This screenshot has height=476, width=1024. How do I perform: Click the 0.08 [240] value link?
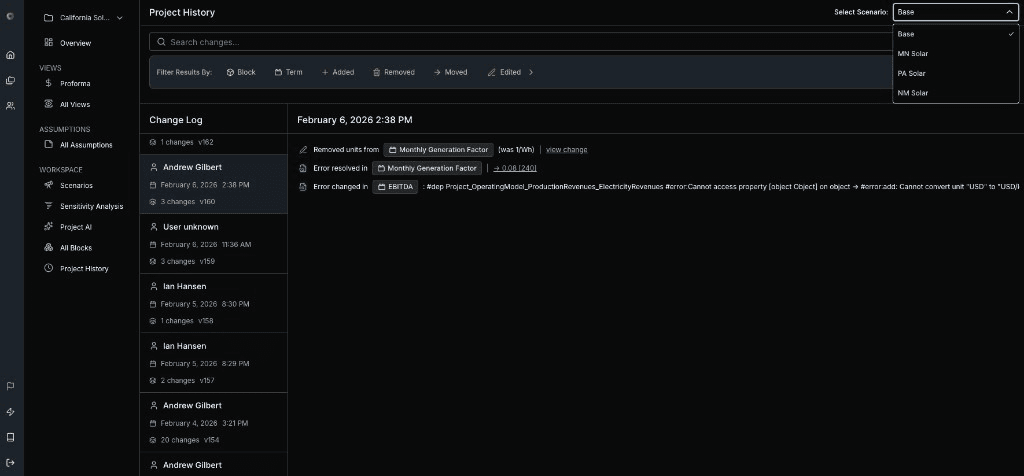[x=515, y=168]
